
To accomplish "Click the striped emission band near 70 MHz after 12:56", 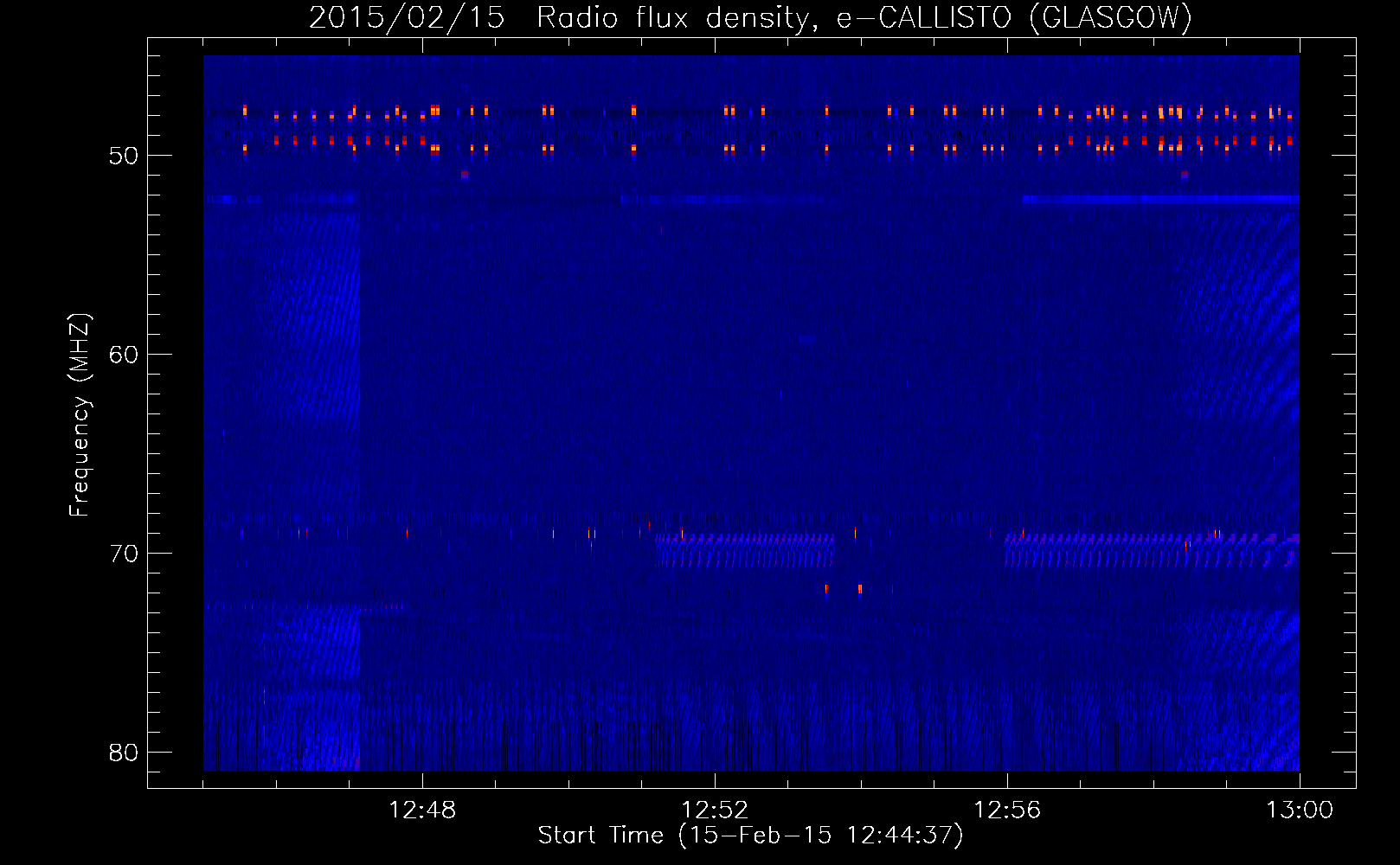I will click(x=1152, y=550).
